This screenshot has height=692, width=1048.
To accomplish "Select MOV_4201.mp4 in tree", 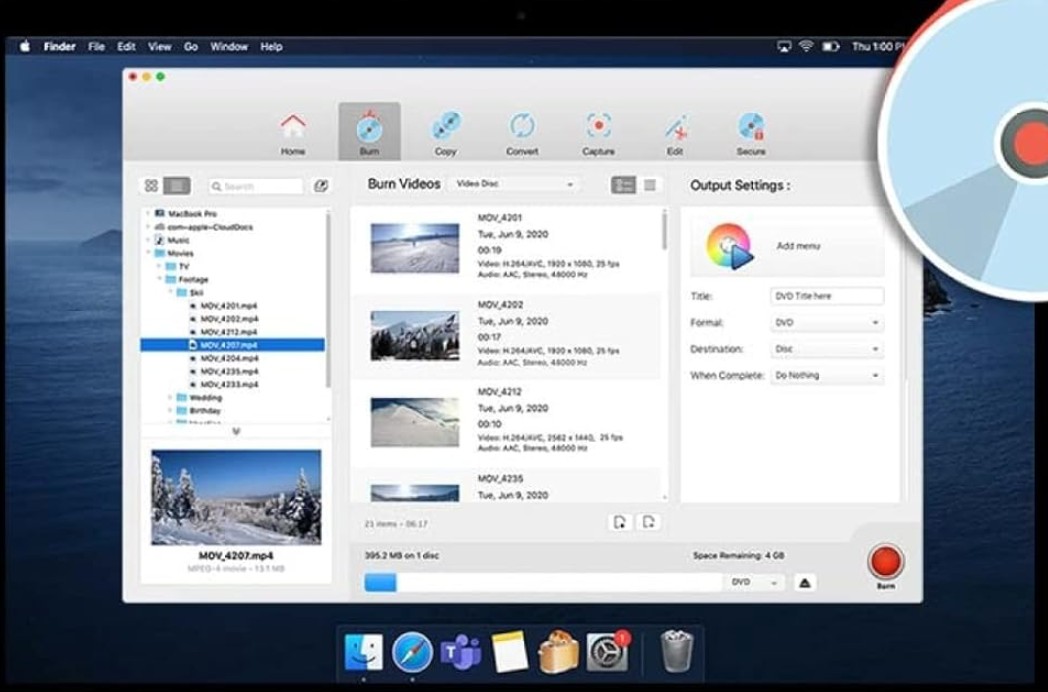I will [228, 306].
